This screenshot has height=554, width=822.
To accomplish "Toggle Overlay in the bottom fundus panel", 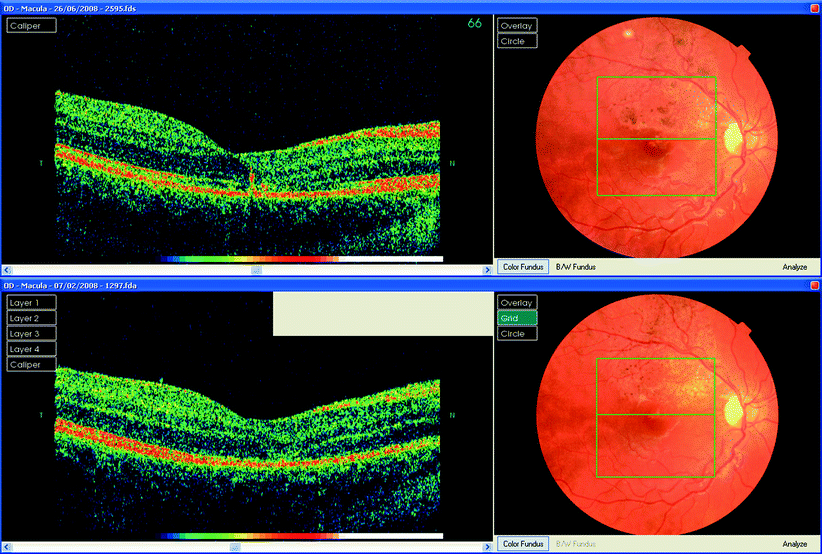I will click(517, 302).
